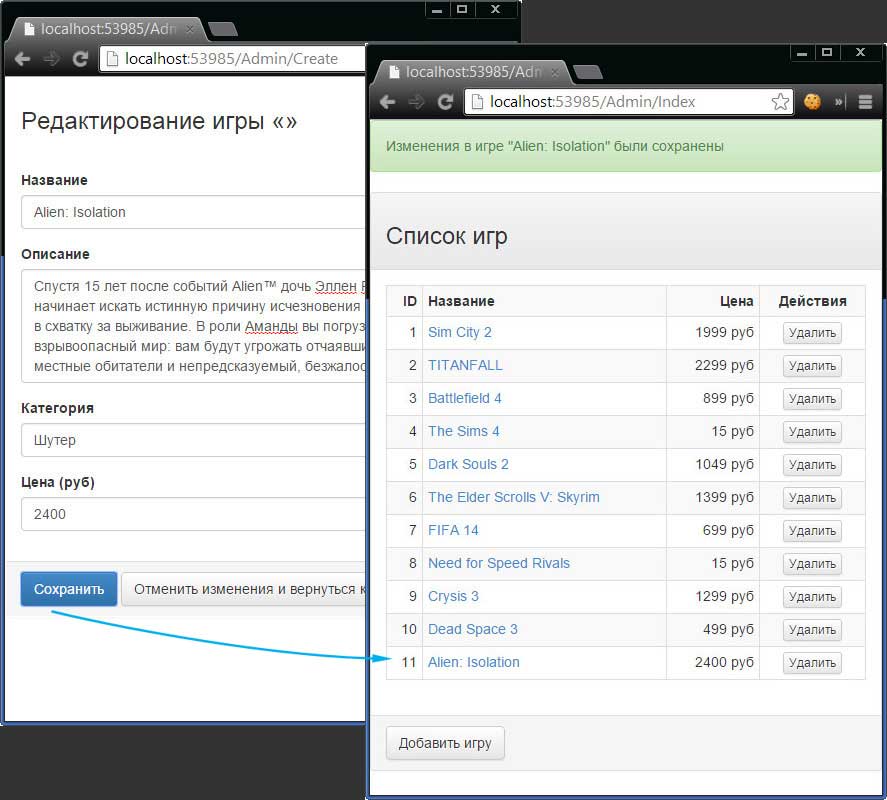Open the Dark Souls 2 link
This screenshot has height=800, width=887.
(468, 464)
